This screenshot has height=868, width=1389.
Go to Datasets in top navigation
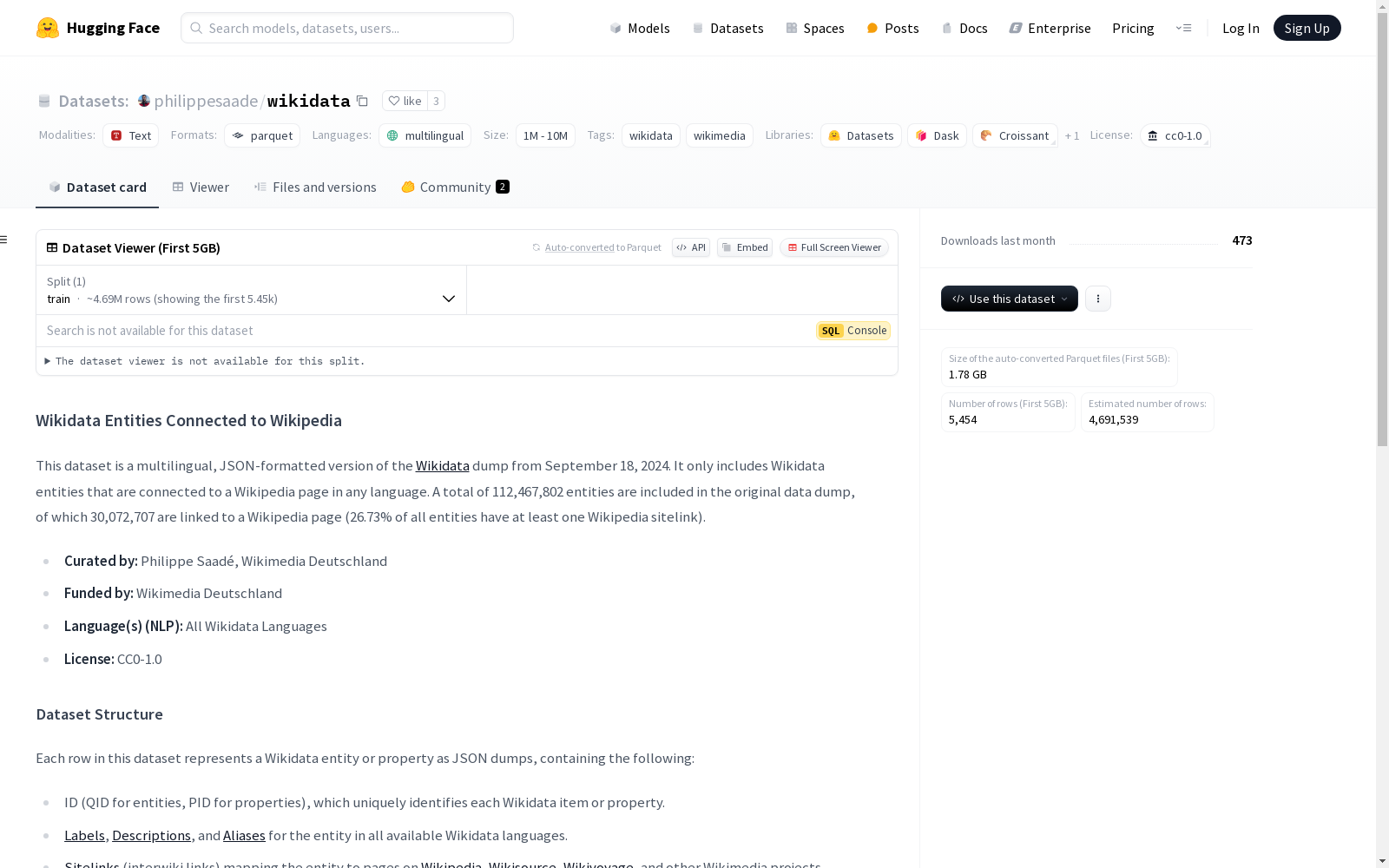[x=727, y=28]
